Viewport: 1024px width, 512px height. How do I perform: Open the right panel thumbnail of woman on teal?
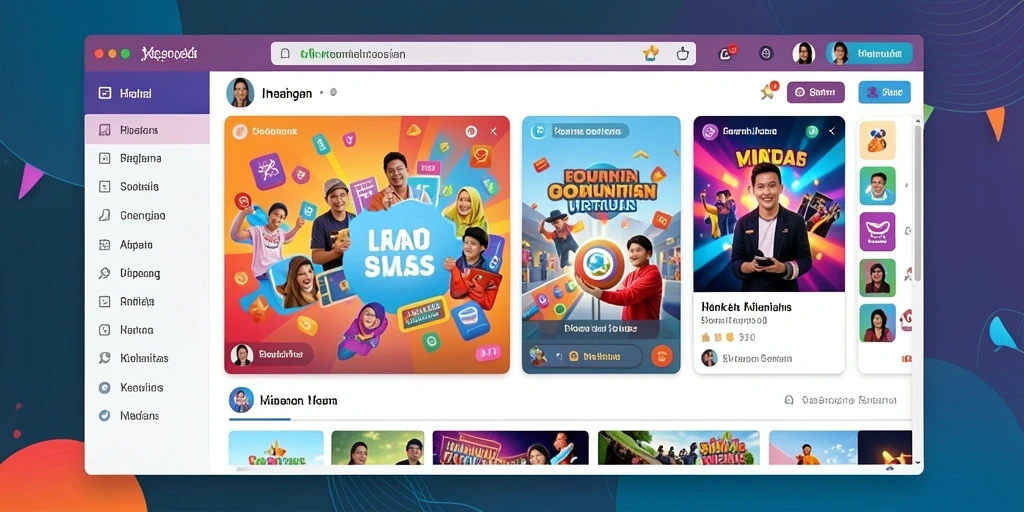[x=877, y=323]
